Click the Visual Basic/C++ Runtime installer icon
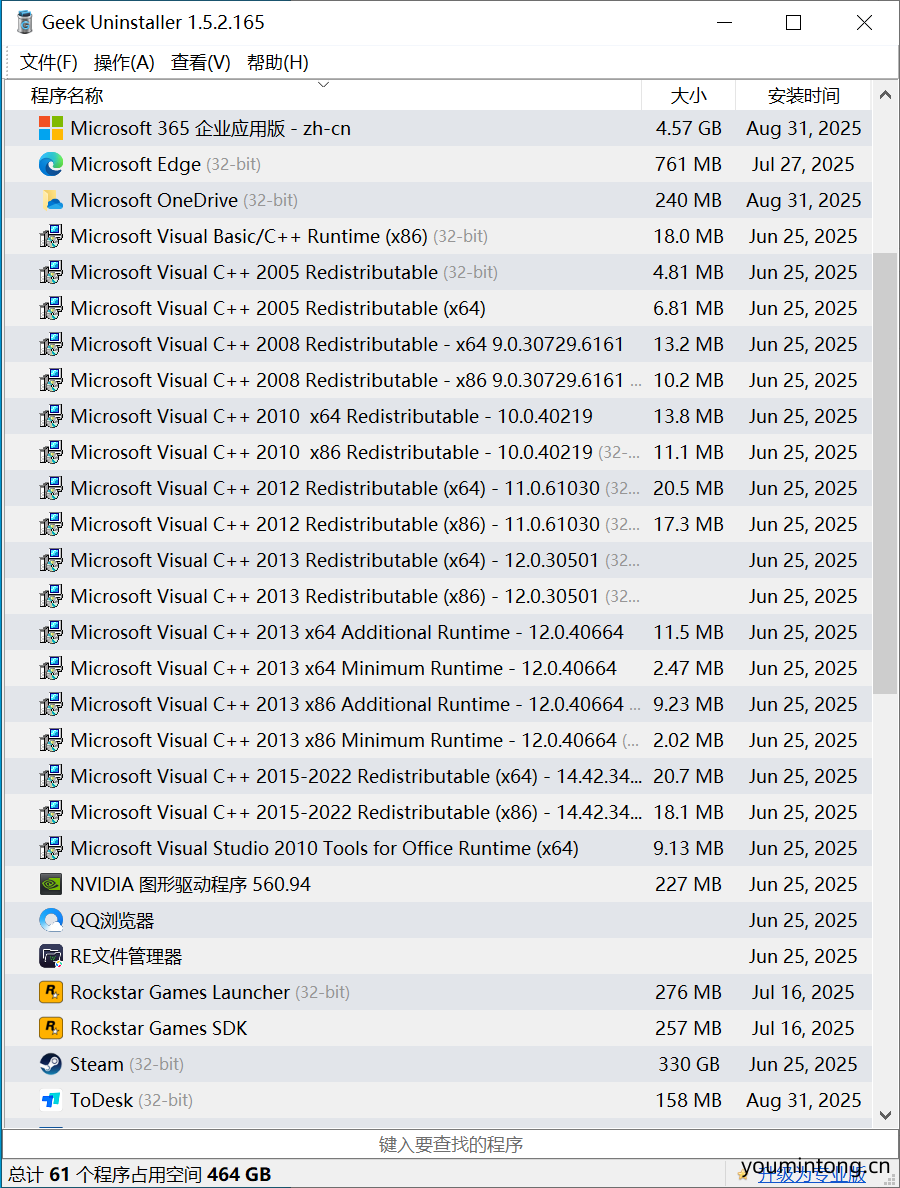 [51, 236]
